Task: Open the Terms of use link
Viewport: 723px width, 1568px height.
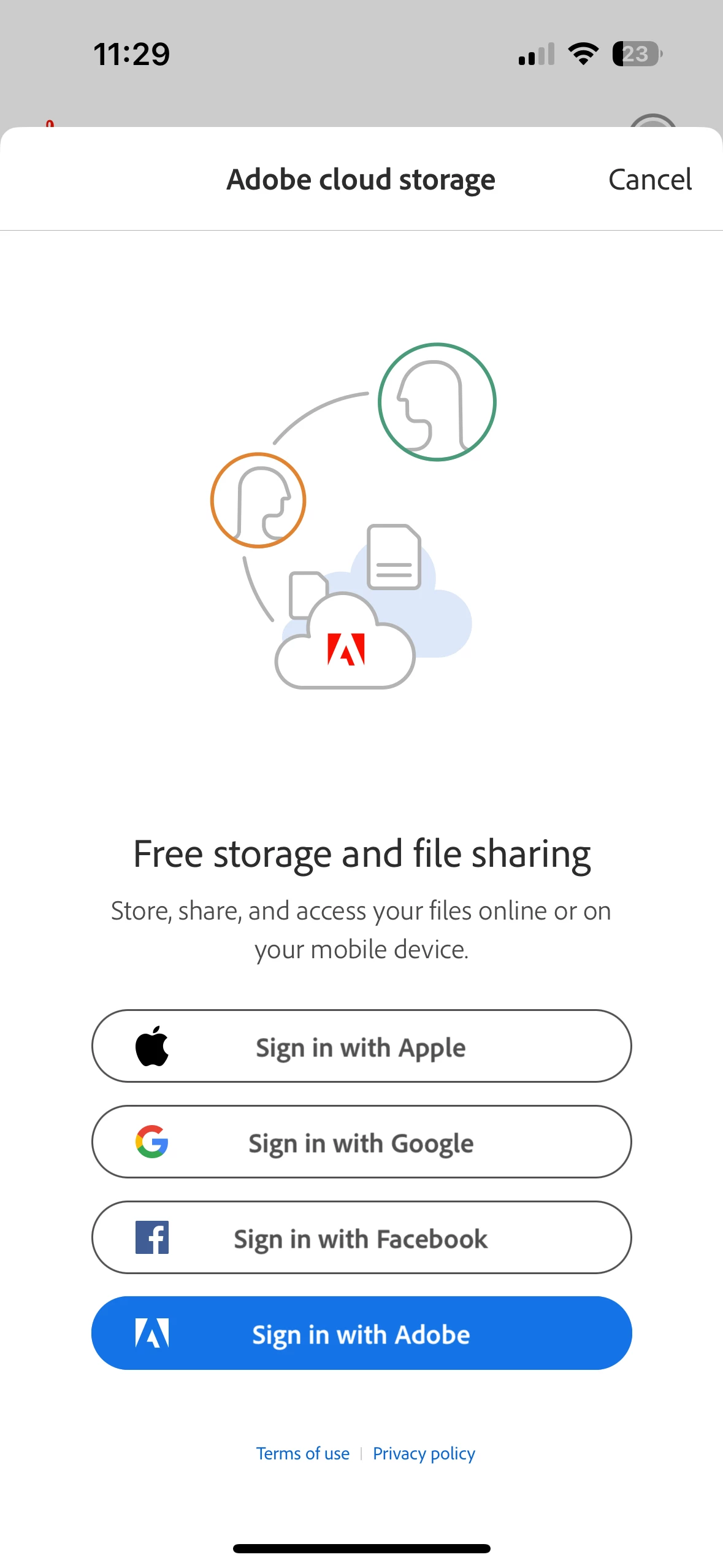Action: click(303, 1453)
